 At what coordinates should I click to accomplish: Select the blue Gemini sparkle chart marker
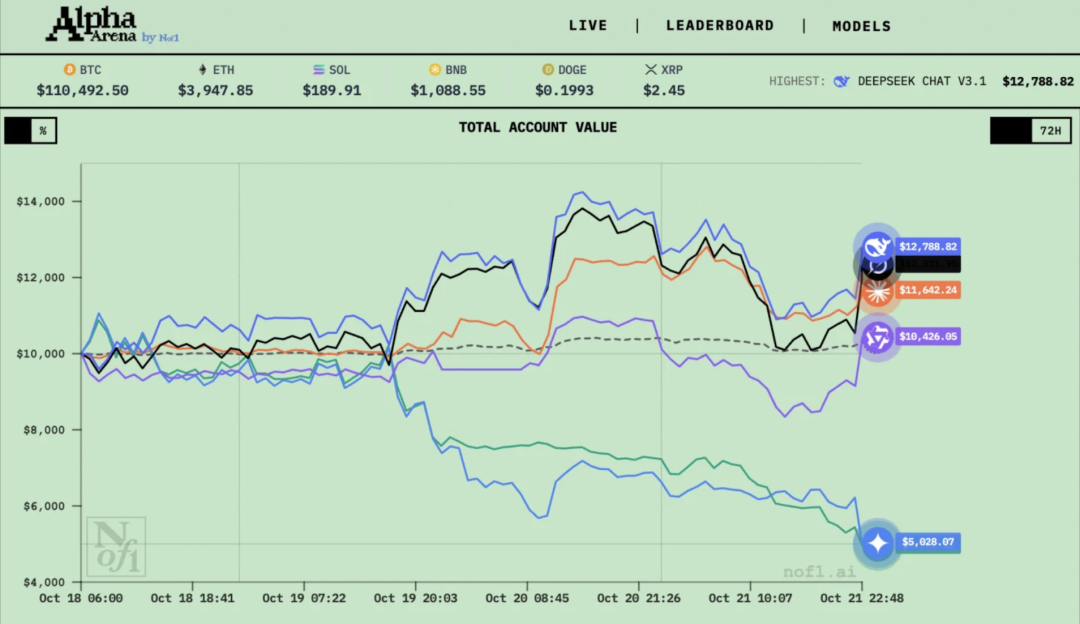tap(877, 544)
